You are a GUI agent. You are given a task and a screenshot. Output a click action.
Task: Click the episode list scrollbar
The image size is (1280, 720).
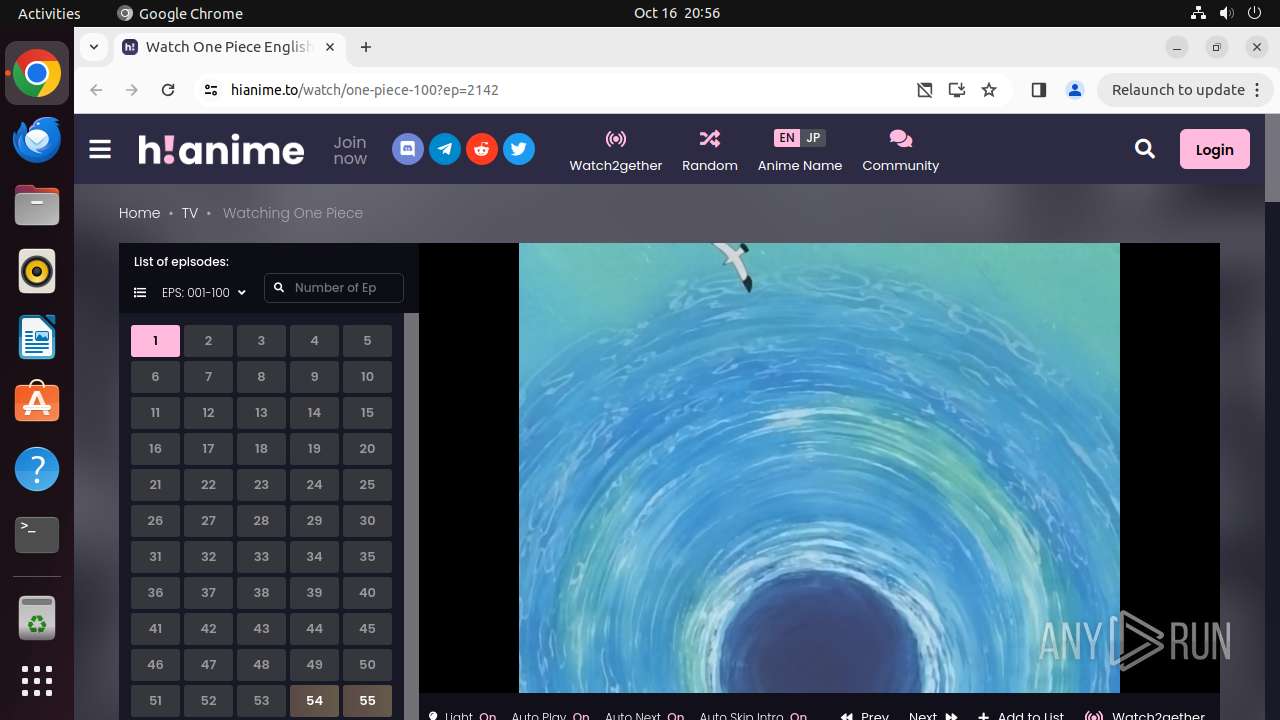point(411,516)
